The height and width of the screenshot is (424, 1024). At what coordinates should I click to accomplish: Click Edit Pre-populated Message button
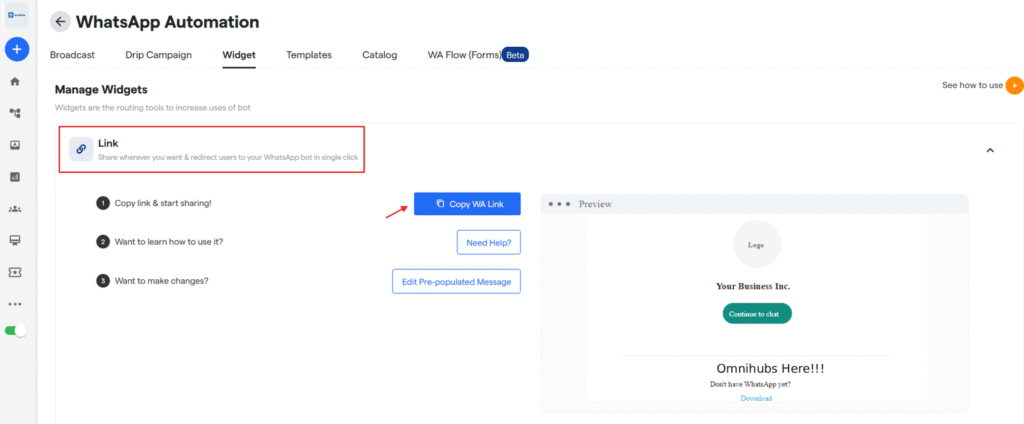(456, 282)
